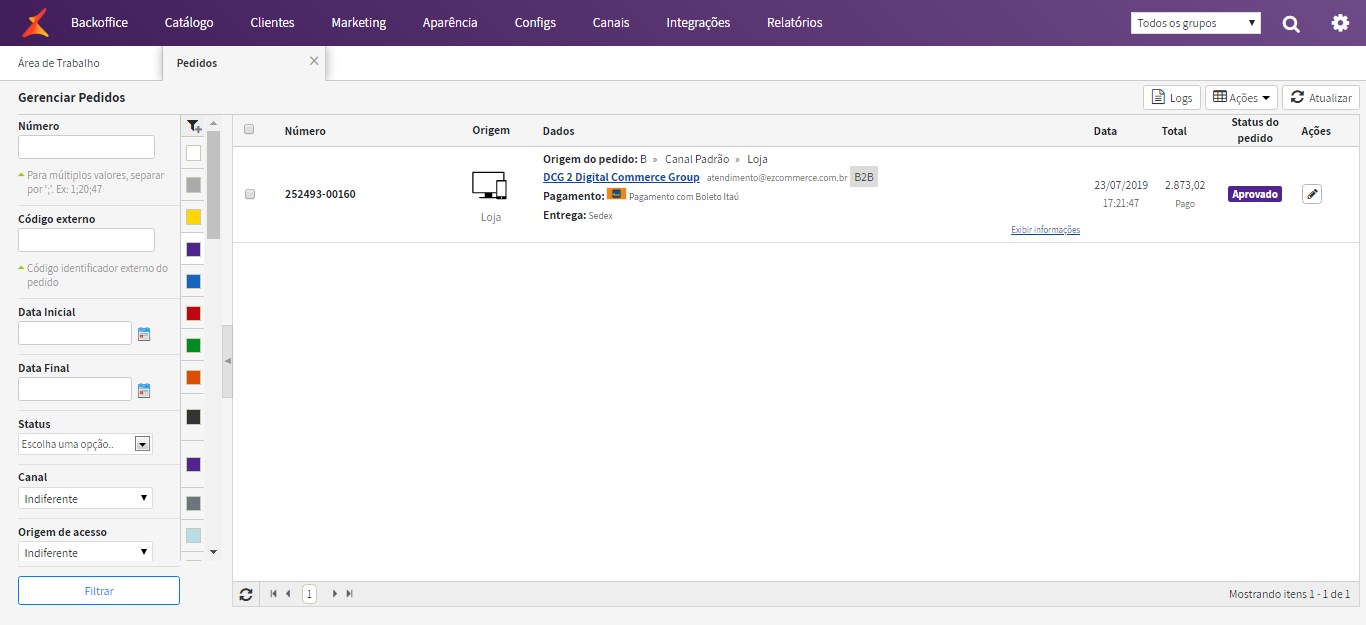Select the white color swatch

(193, 153)
